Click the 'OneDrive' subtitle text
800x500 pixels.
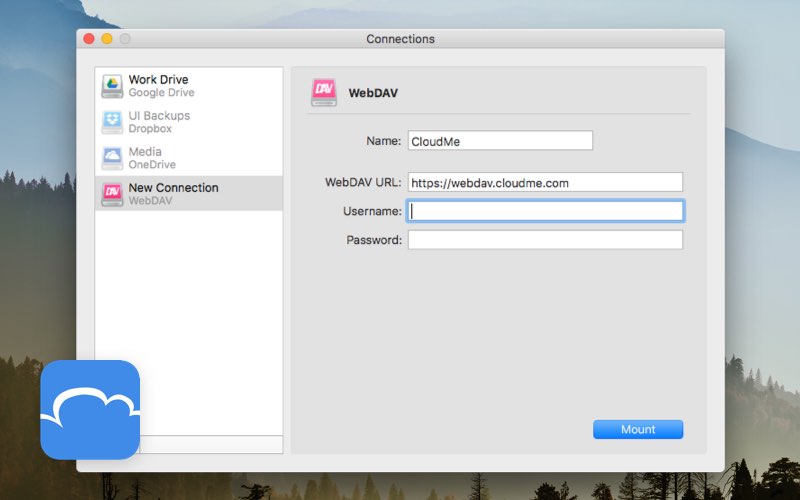pos(152,164)
